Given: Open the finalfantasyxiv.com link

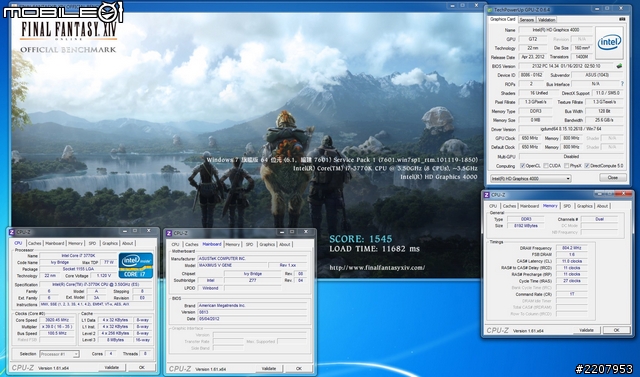Looking at the screenshot, I should [377, 268].
